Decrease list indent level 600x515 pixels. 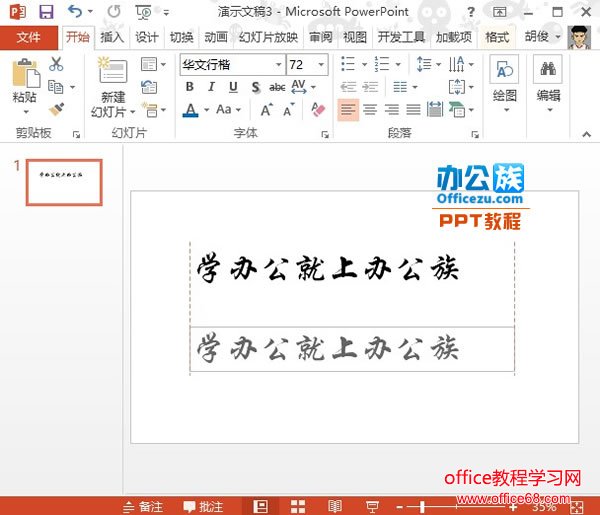(348, 87)
